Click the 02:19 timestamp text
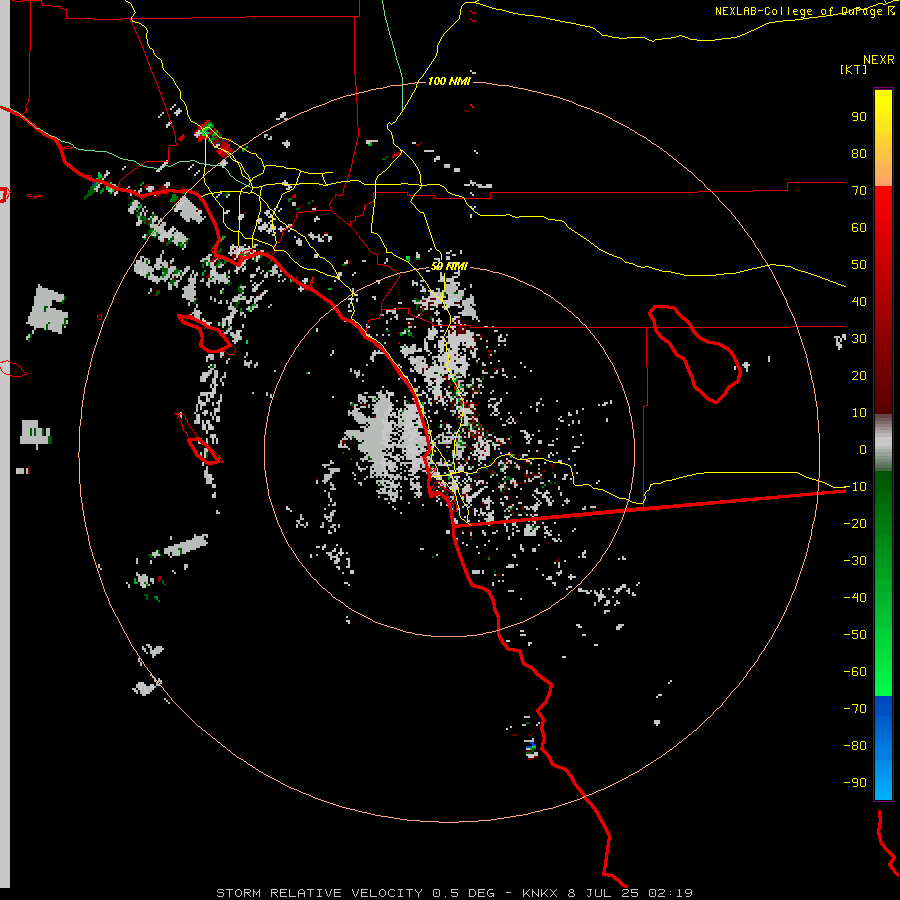Image resolution: width=900 pixels, height=900 pixels. click(x=670, y=893)
